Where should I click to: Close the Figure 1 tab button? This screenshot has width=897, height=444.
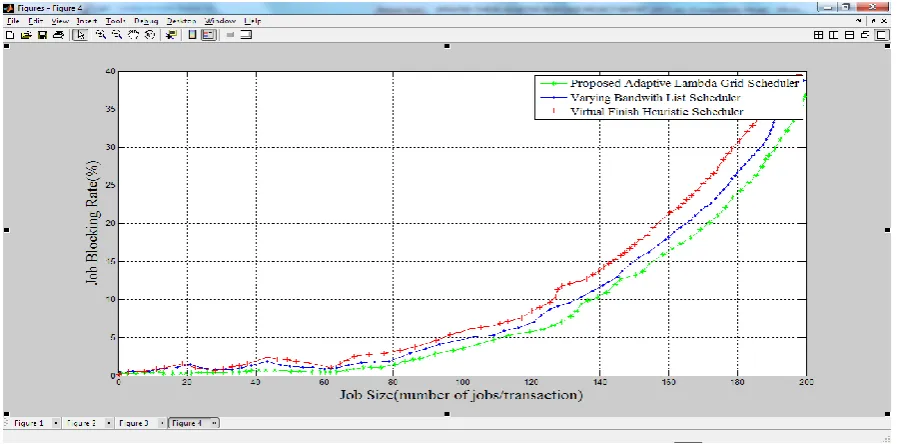click(56, 423)
